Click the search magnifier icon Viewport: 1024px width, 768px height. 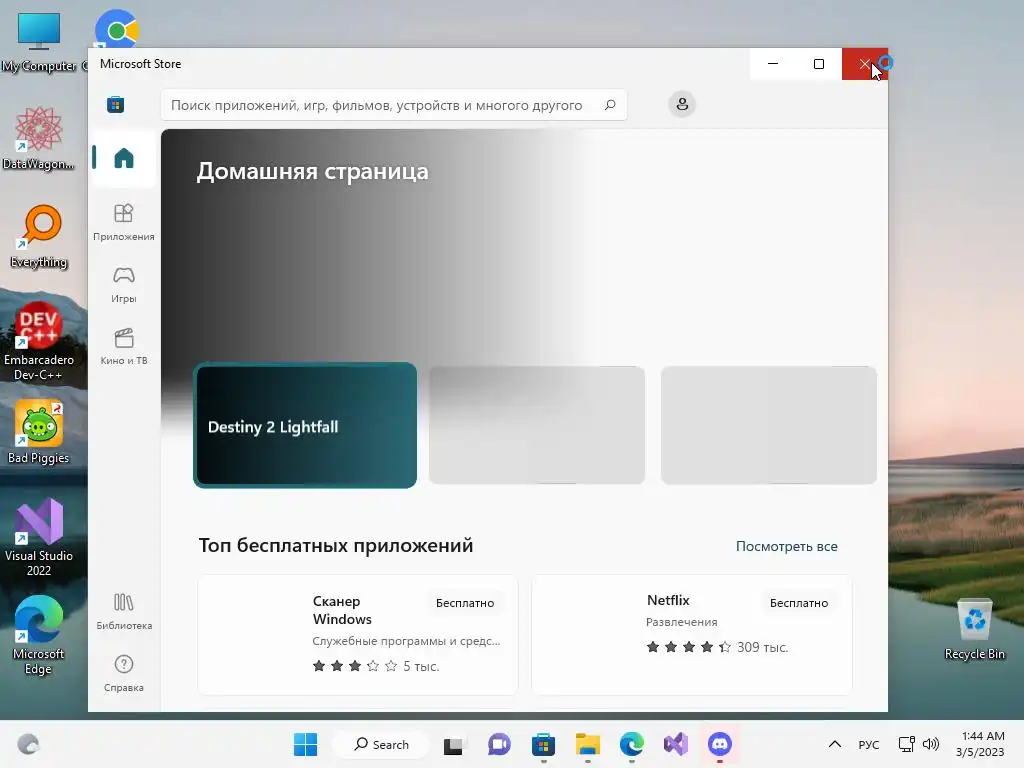pos(610,105)
